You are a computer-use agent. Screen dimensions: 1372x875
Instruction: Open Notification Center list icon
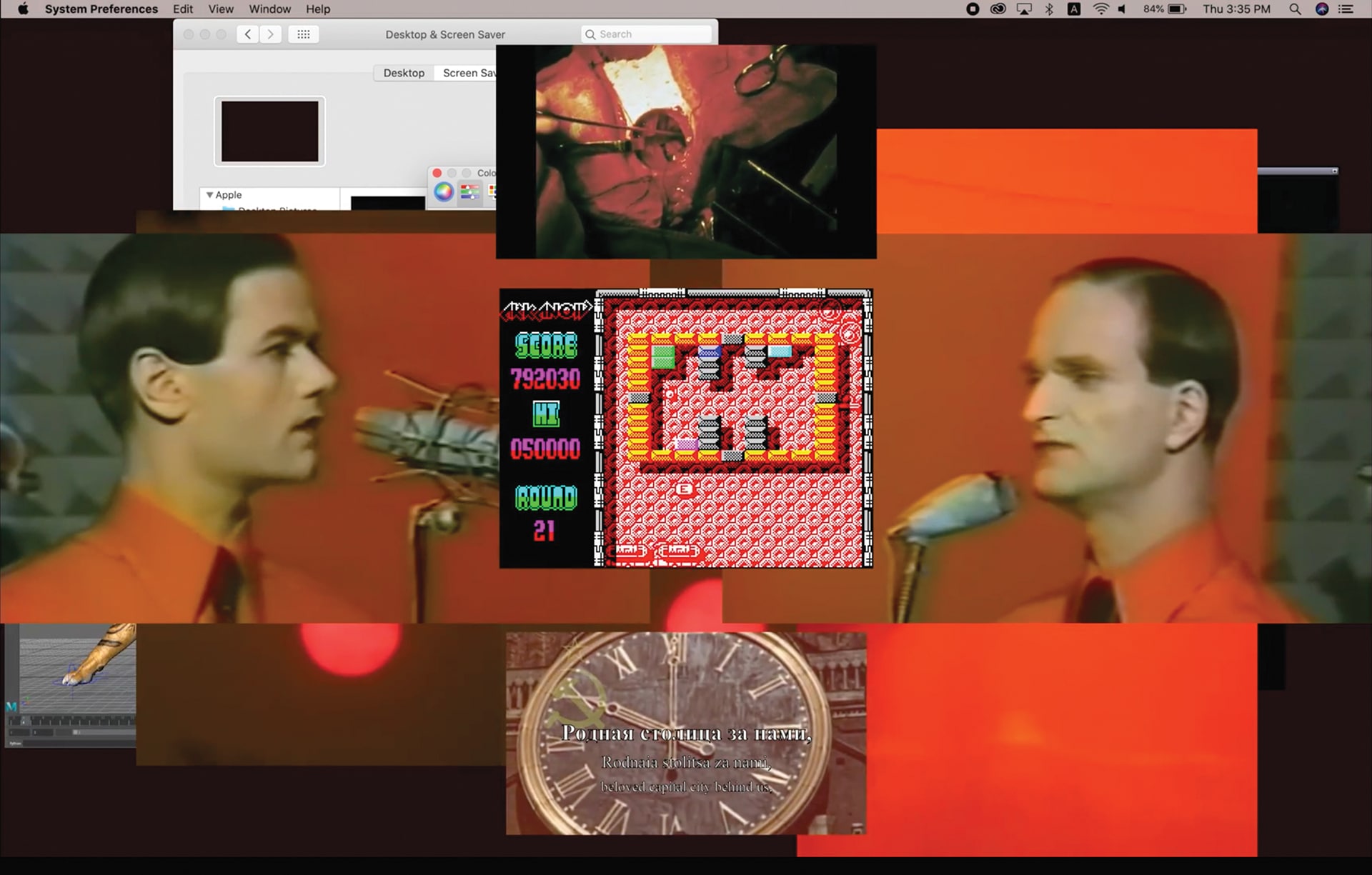(1346, 9)
